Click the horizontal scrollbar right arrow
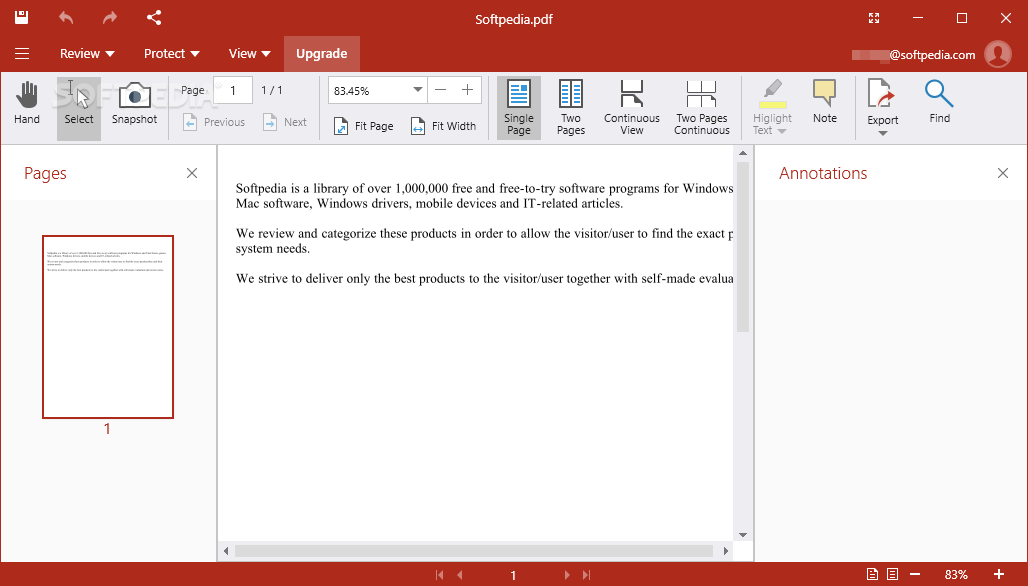 click(x=726, y=551)
